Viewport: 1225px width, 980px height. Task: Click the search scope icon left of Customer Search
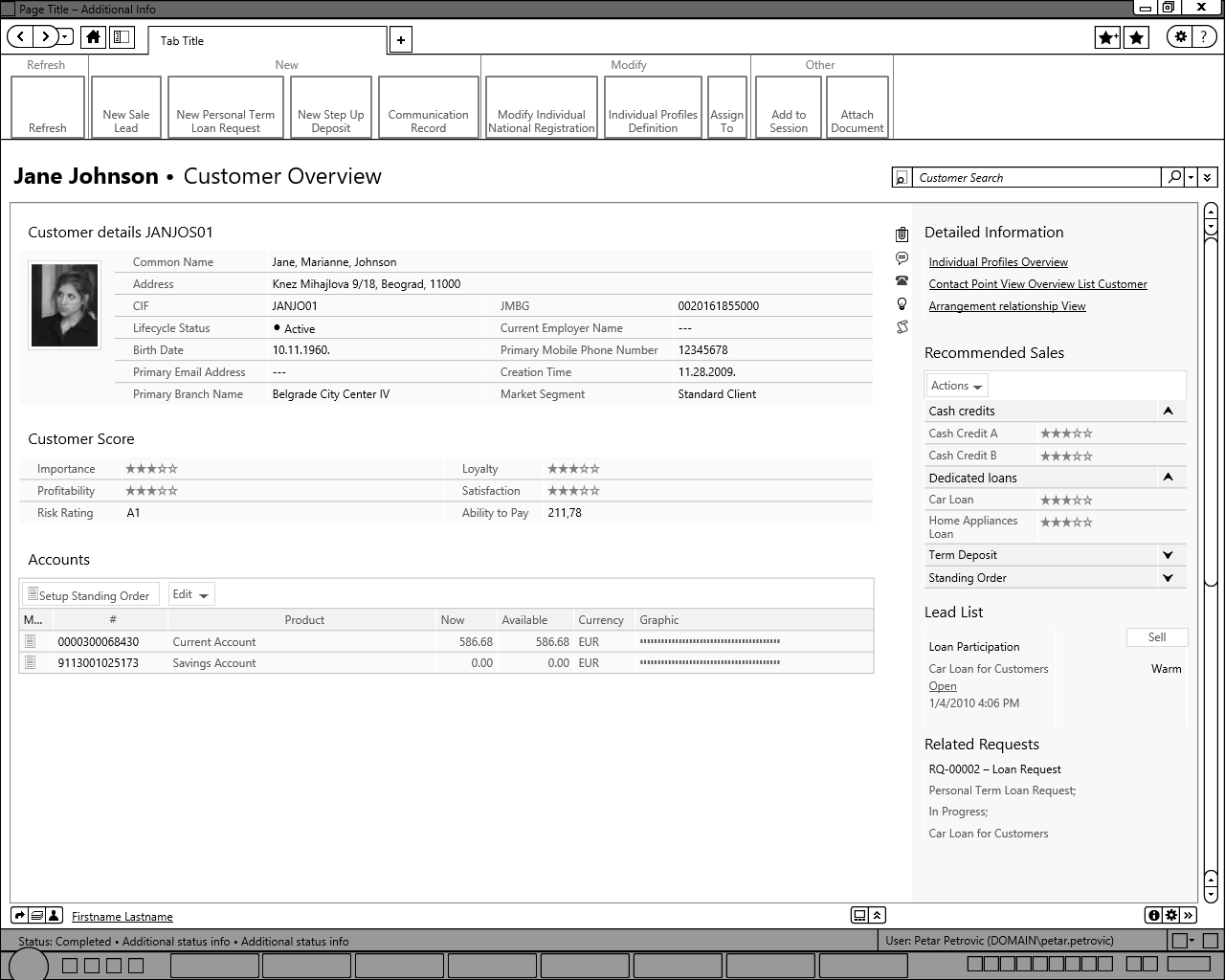pos(902,178)
